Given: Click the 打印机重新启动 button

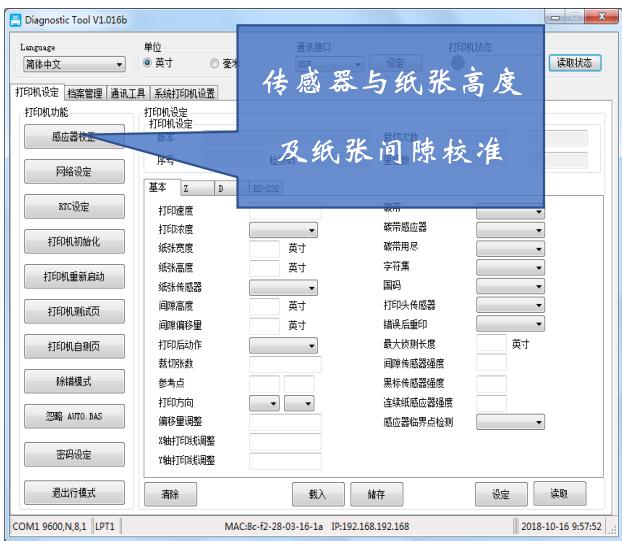Looking at the screenshot, I should pyautogui.click(x=74, y=276).
